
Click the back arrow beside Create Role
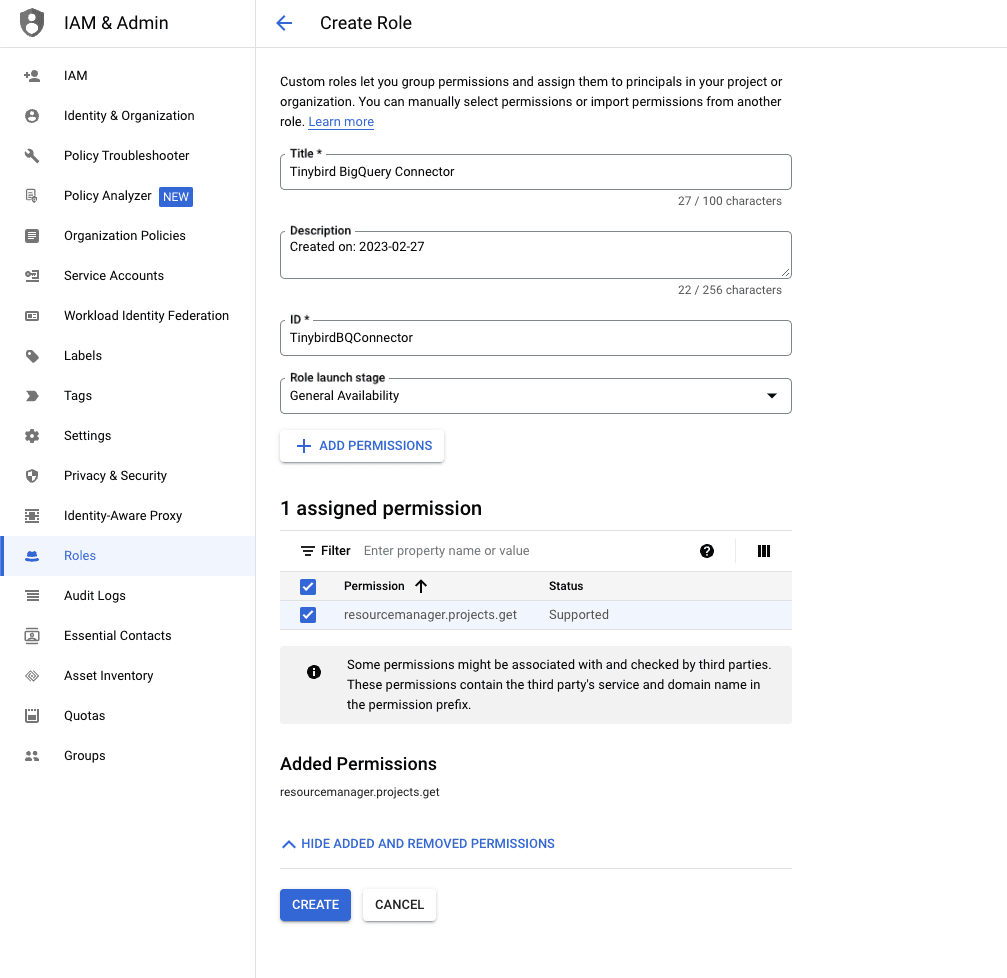click(x=284, y=23)
